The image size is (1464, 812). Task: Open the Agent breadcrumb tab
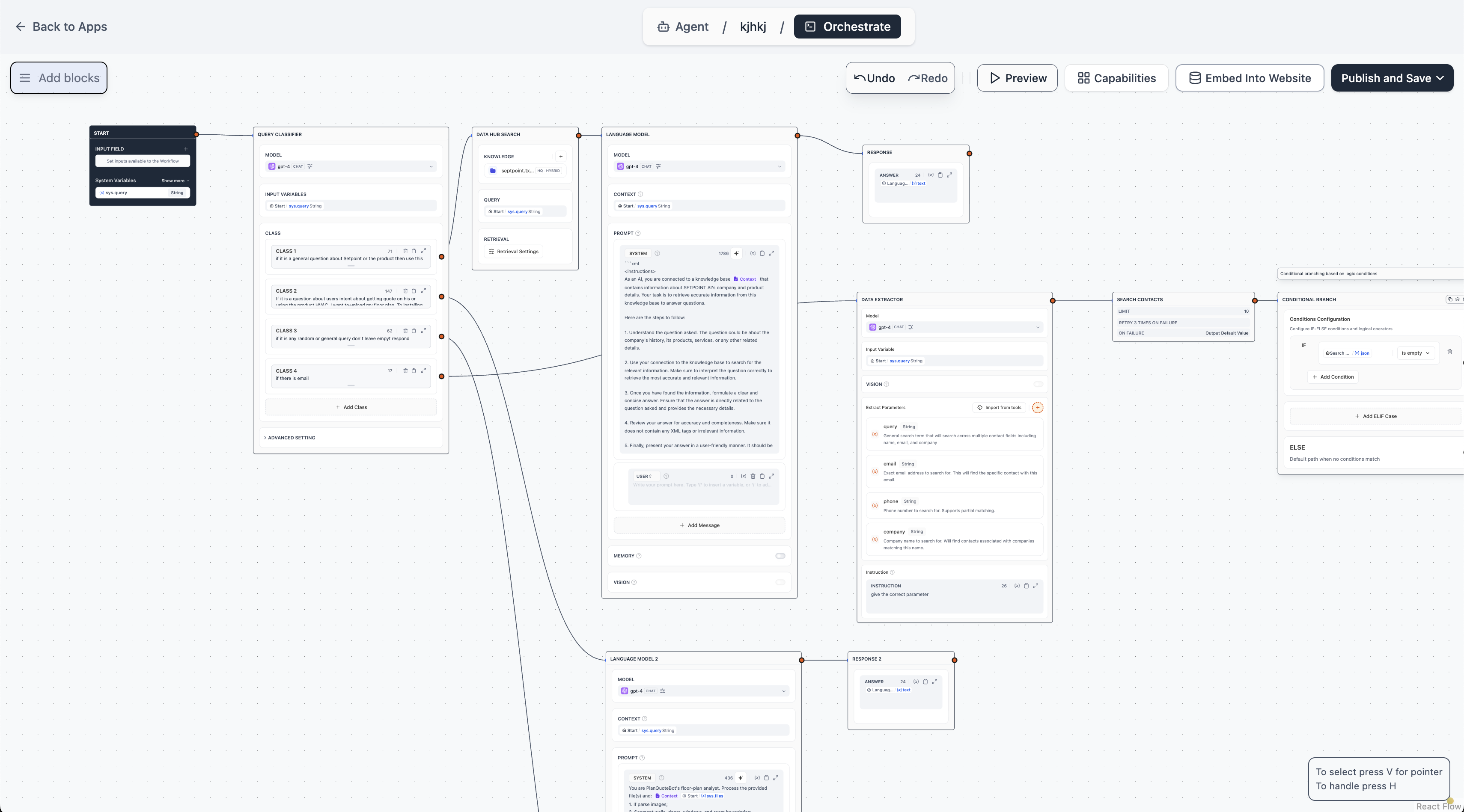click(x=683, y=27)
